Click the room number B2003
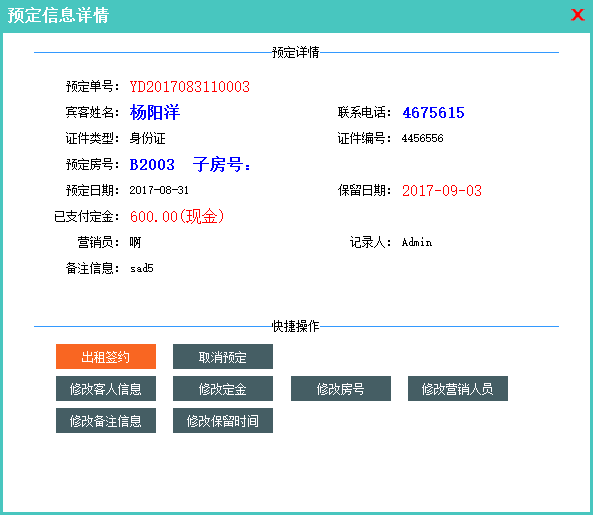The width and height of the screenshot is (593, 515). point(152,164)
